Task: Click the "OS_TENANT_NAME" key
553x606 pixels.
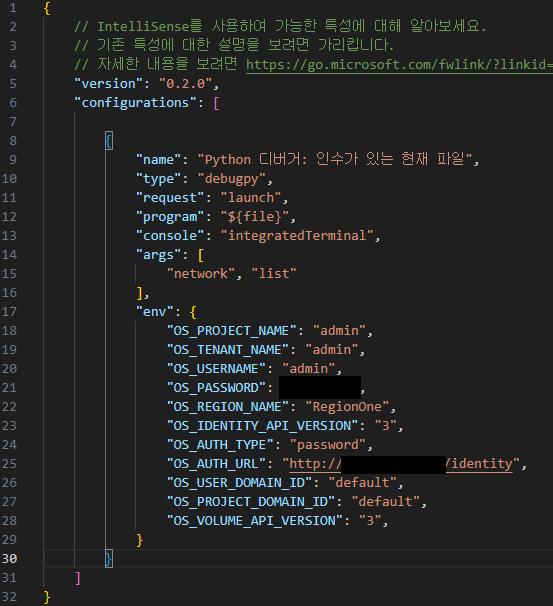Action: tap(227, 350)
